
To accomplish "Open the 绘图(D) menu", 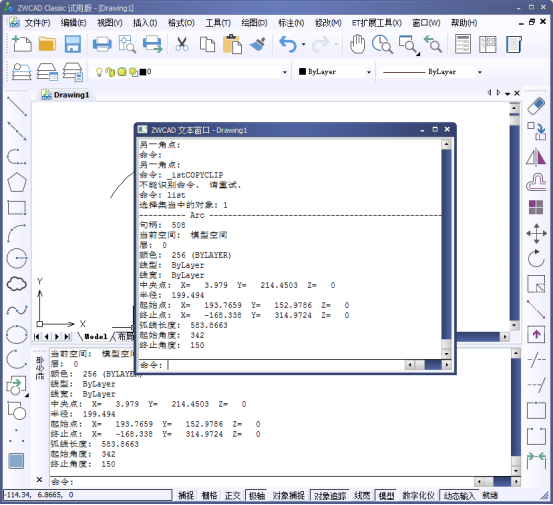I will pos(254,23).
